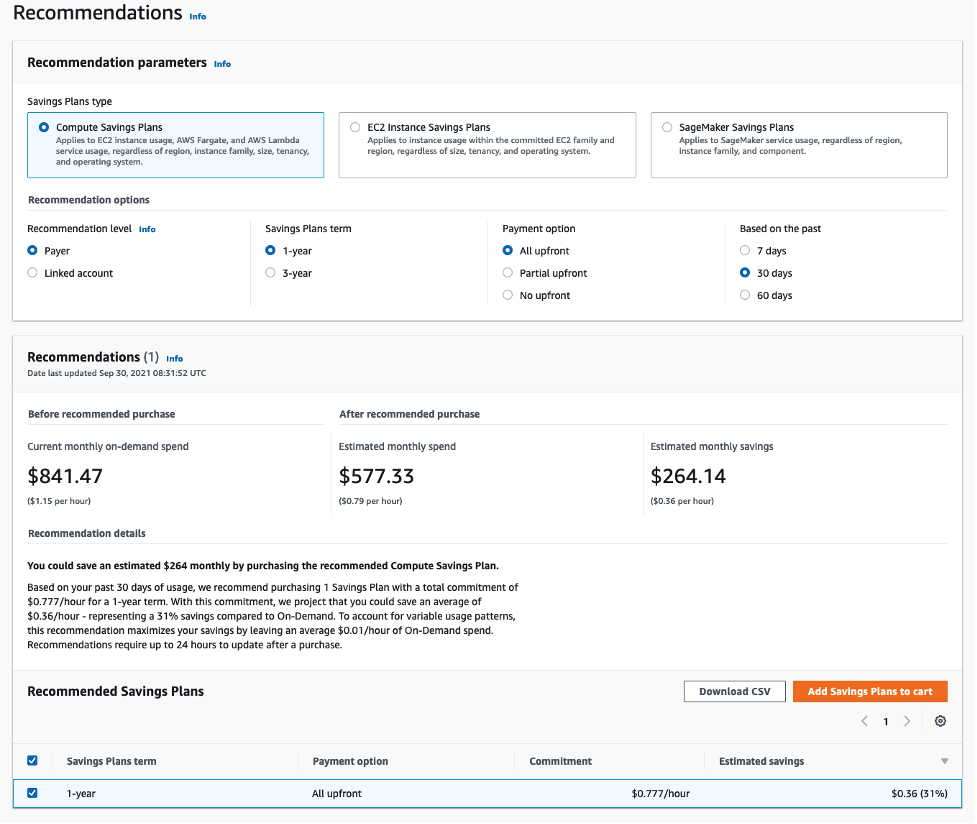Go to next page of savings plans
This screenshot has width=977, height=824.
(907, 721)
